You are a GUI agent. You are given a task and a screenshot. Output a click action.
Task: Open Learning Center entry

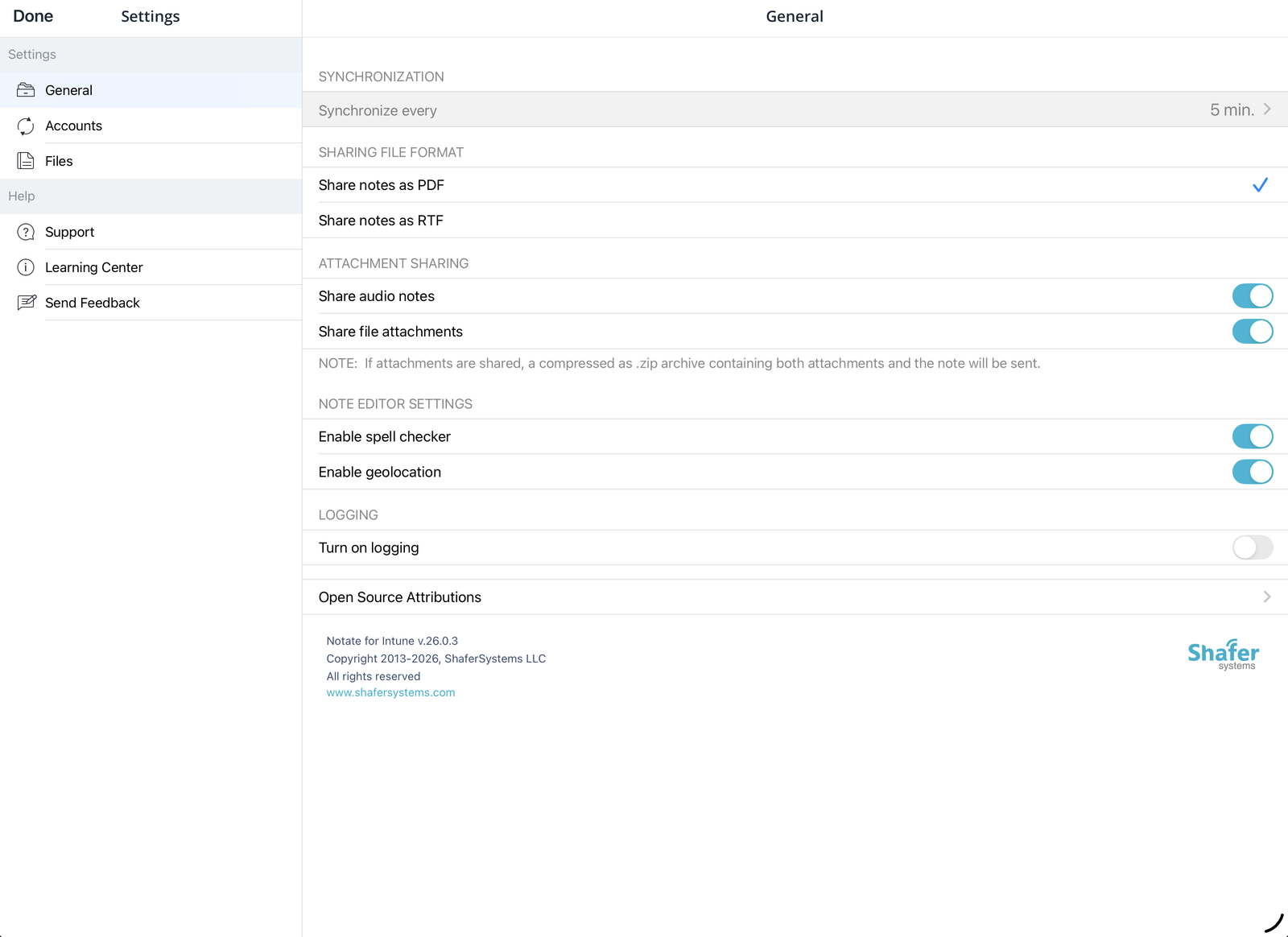(x=151, y=267)
